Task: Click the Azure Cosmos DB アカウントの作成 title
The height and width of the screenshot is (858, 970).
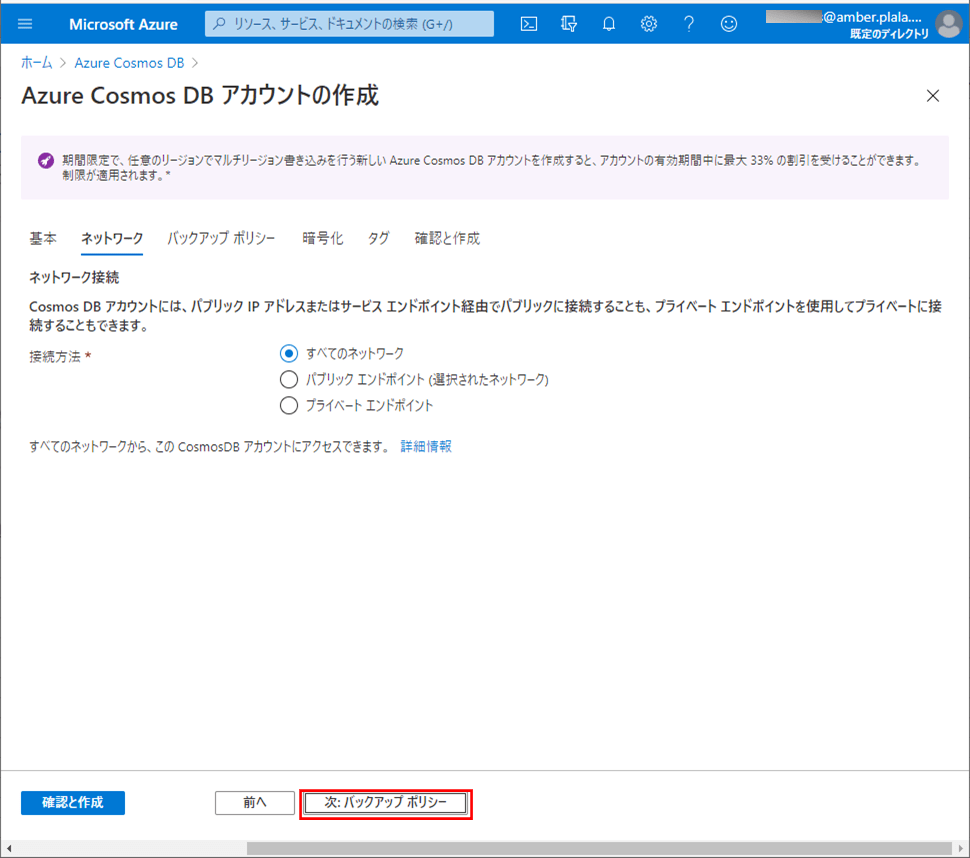Action: (200, 96)
